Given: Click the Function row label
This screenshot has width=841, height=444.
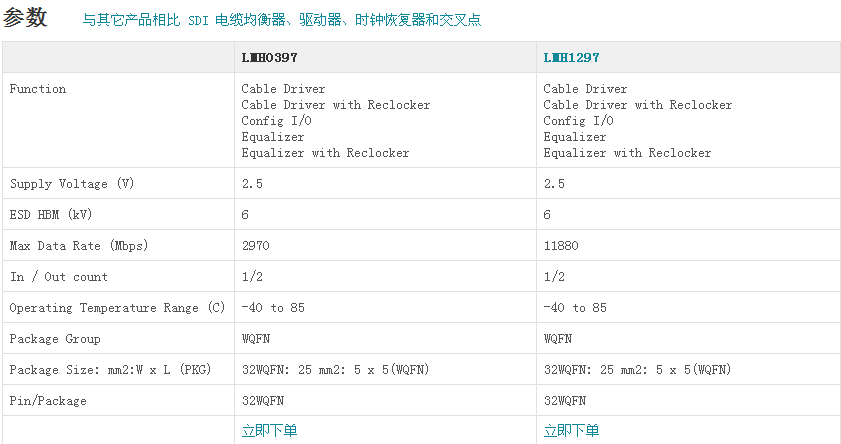Looking at the screenshot, I should click(38, 89).
